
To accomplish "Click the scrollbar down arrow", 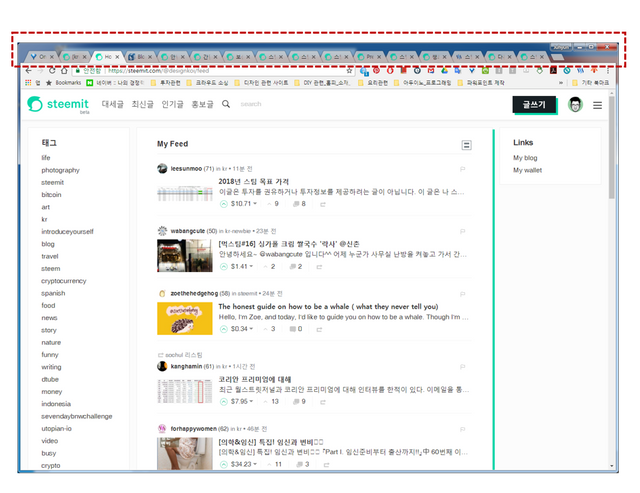I will (x=611, y=466).
